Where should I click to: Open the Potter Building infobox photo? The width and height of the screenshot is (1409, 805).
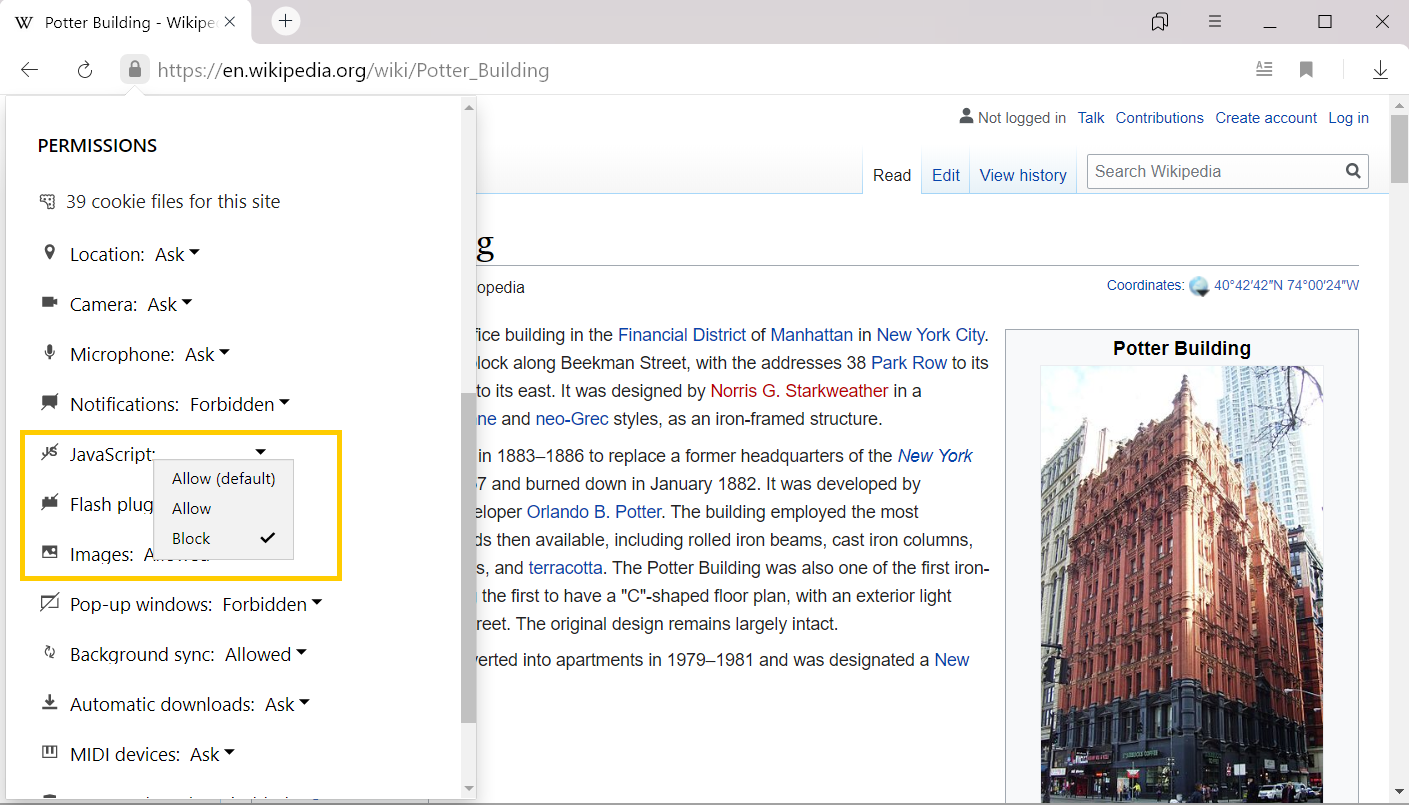click(1182, 584)
